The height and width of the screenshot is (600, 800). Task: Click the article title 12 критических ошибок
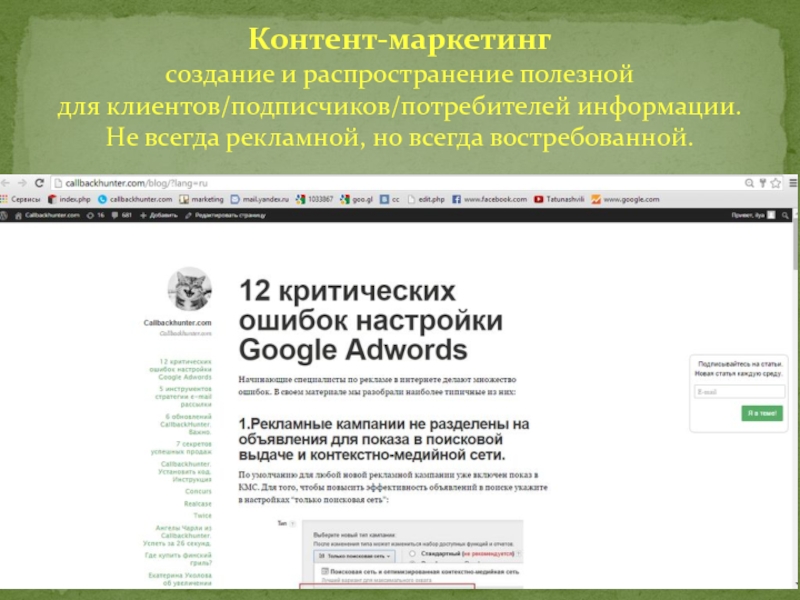pos(371,320)
